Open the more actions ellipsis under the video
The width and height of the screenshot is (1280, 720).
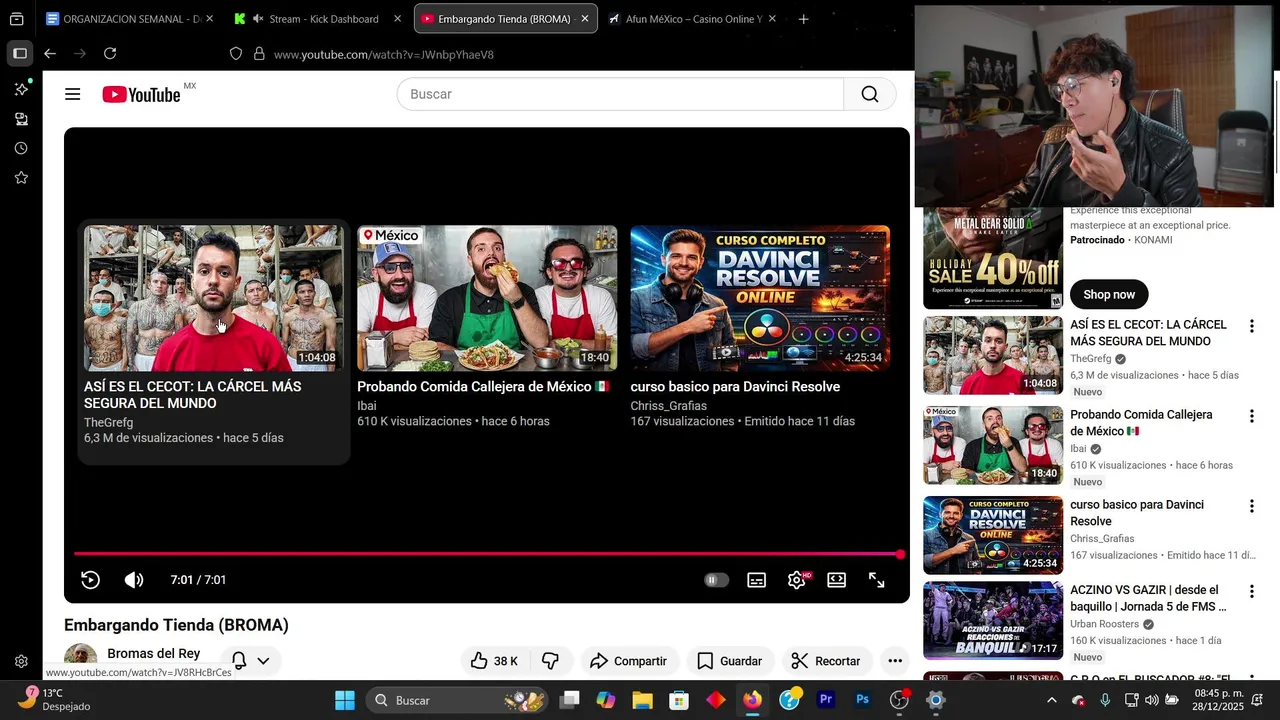pos(895,661)
